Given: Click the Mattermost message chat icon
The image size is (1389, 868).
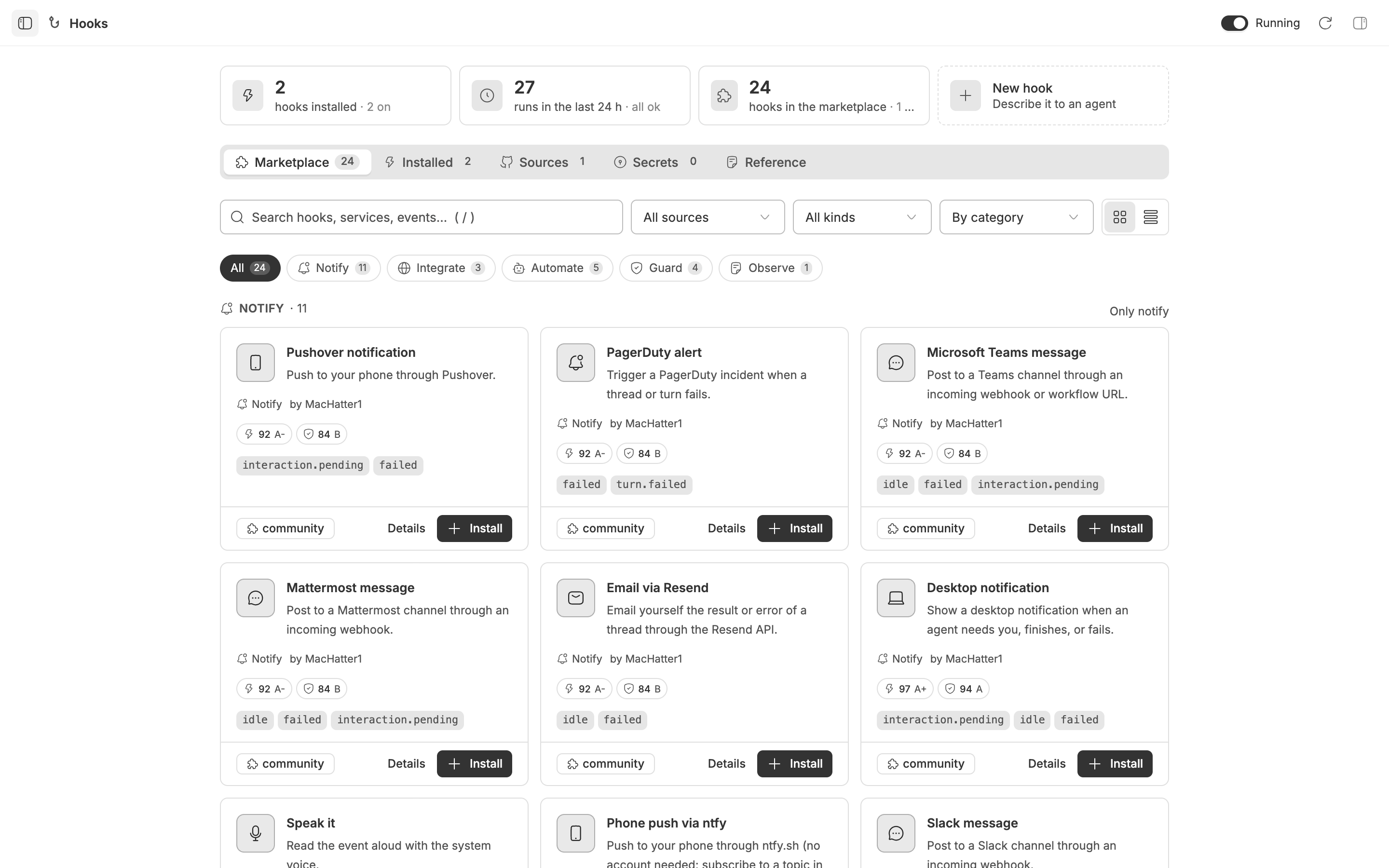Looking at the screenshot, I should 256,598.
